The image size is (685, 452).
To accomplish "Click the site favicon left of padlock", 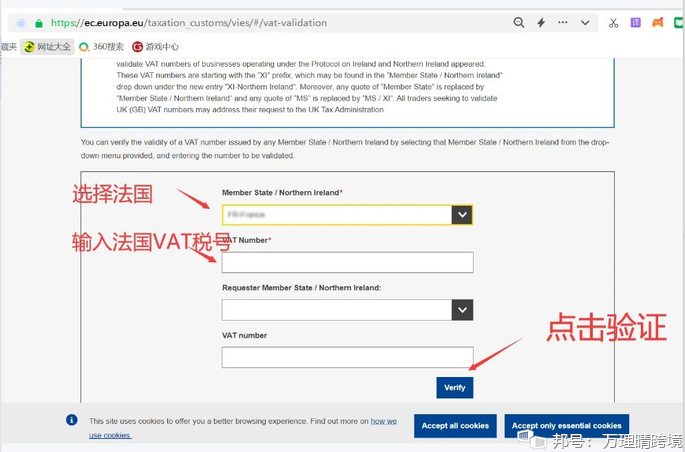I will 21,23.
